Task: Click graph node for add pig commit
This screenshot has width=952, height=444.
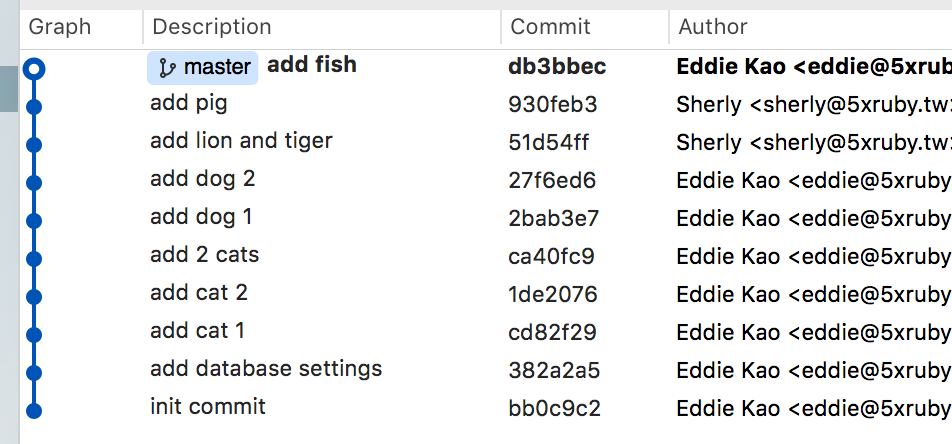Action: tap(35, 106)
